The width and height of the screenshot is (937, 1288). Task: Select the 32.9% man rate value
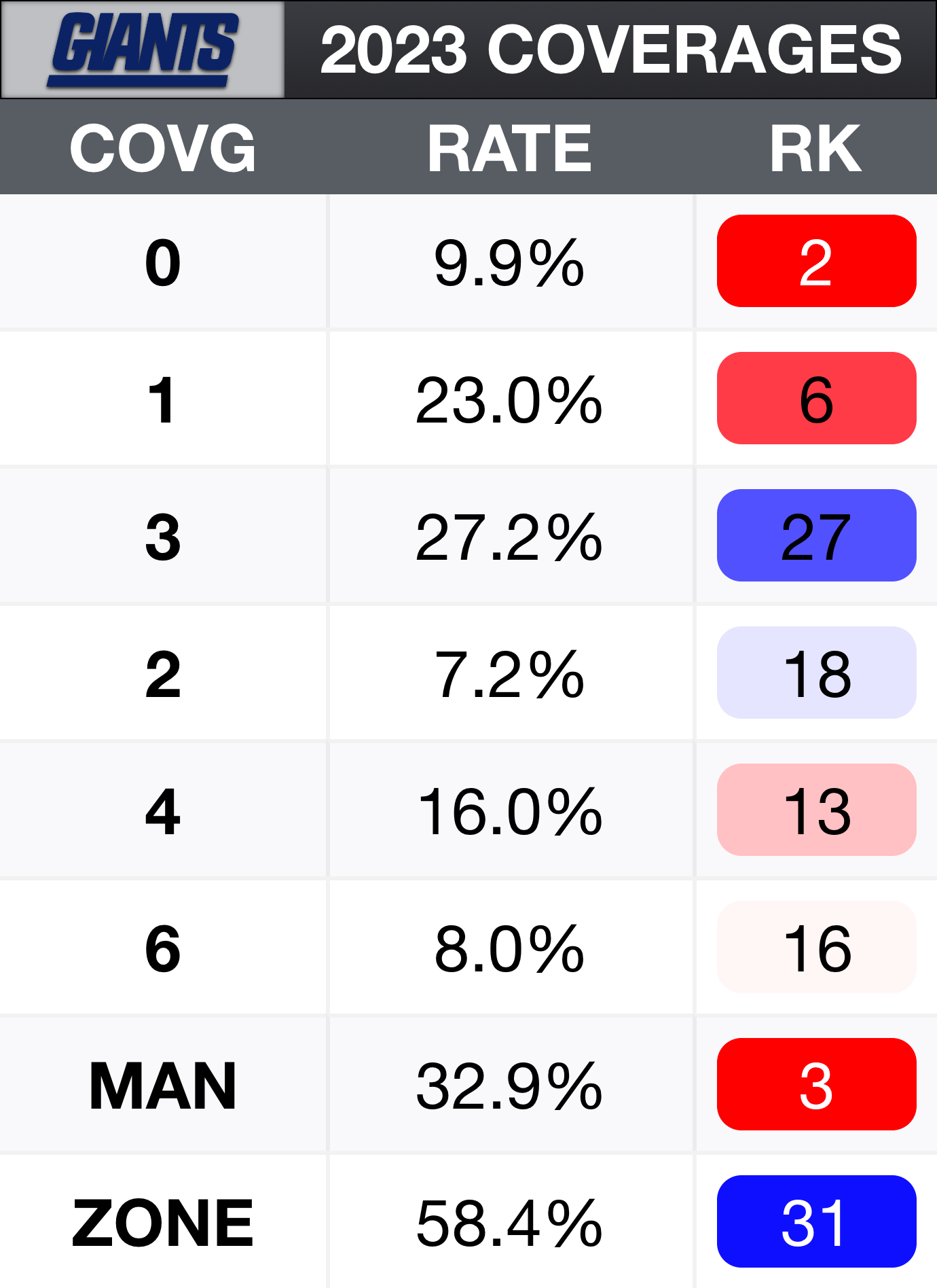509,1086
